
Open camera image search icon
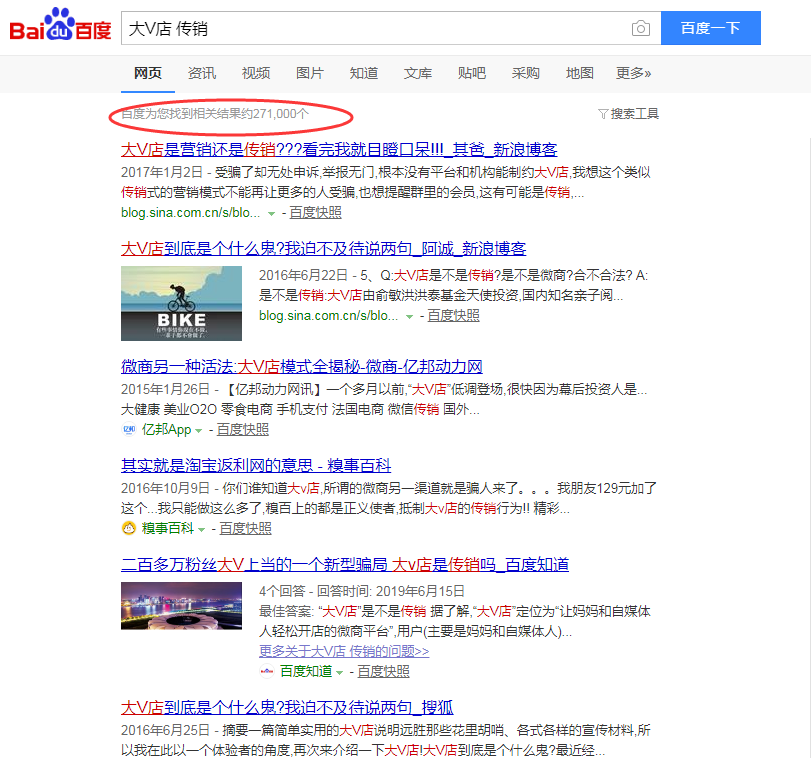click(641, 28)
